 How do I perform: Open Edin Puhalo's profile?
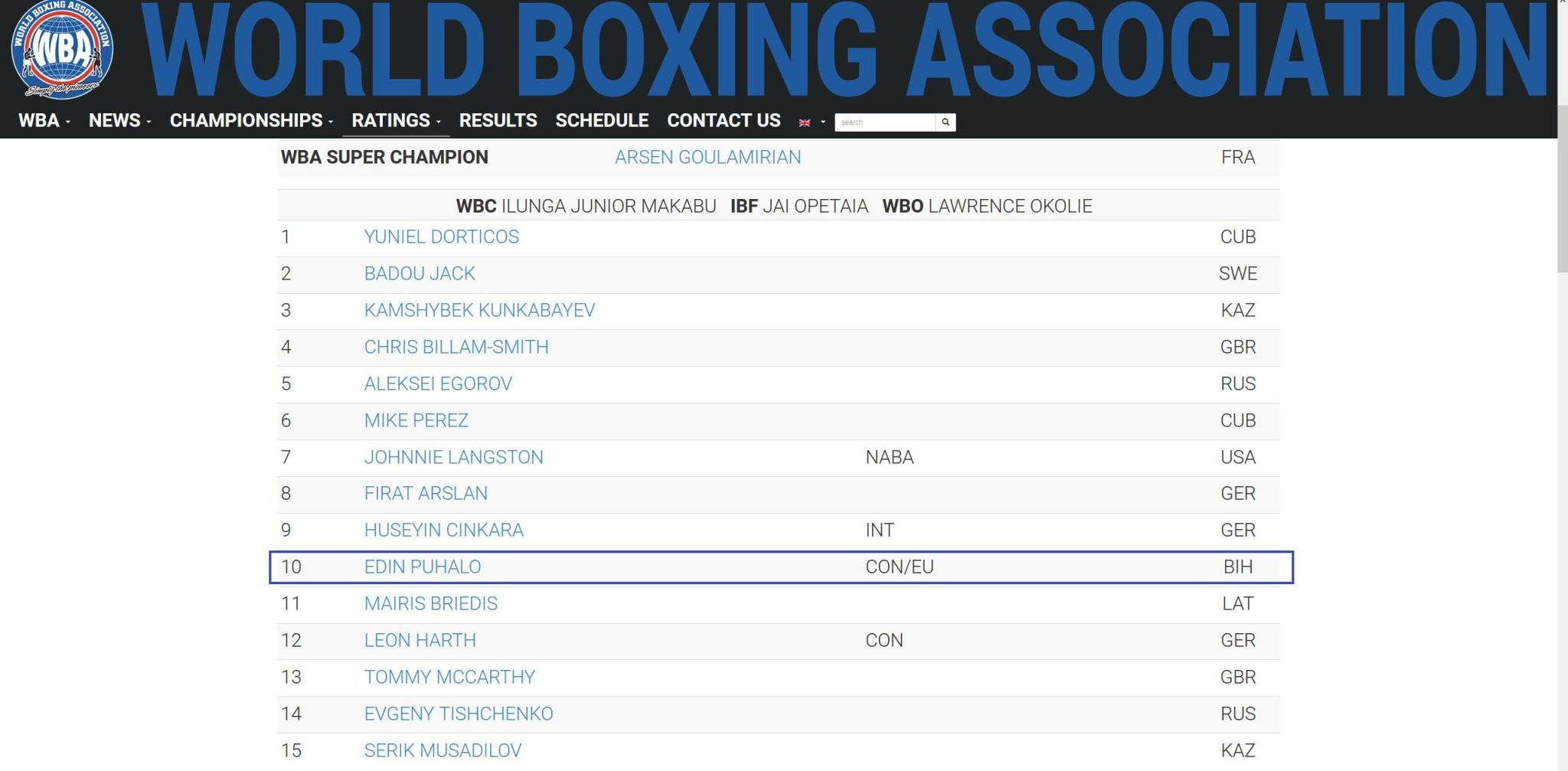pyautogui.click(x=423, y=567)
